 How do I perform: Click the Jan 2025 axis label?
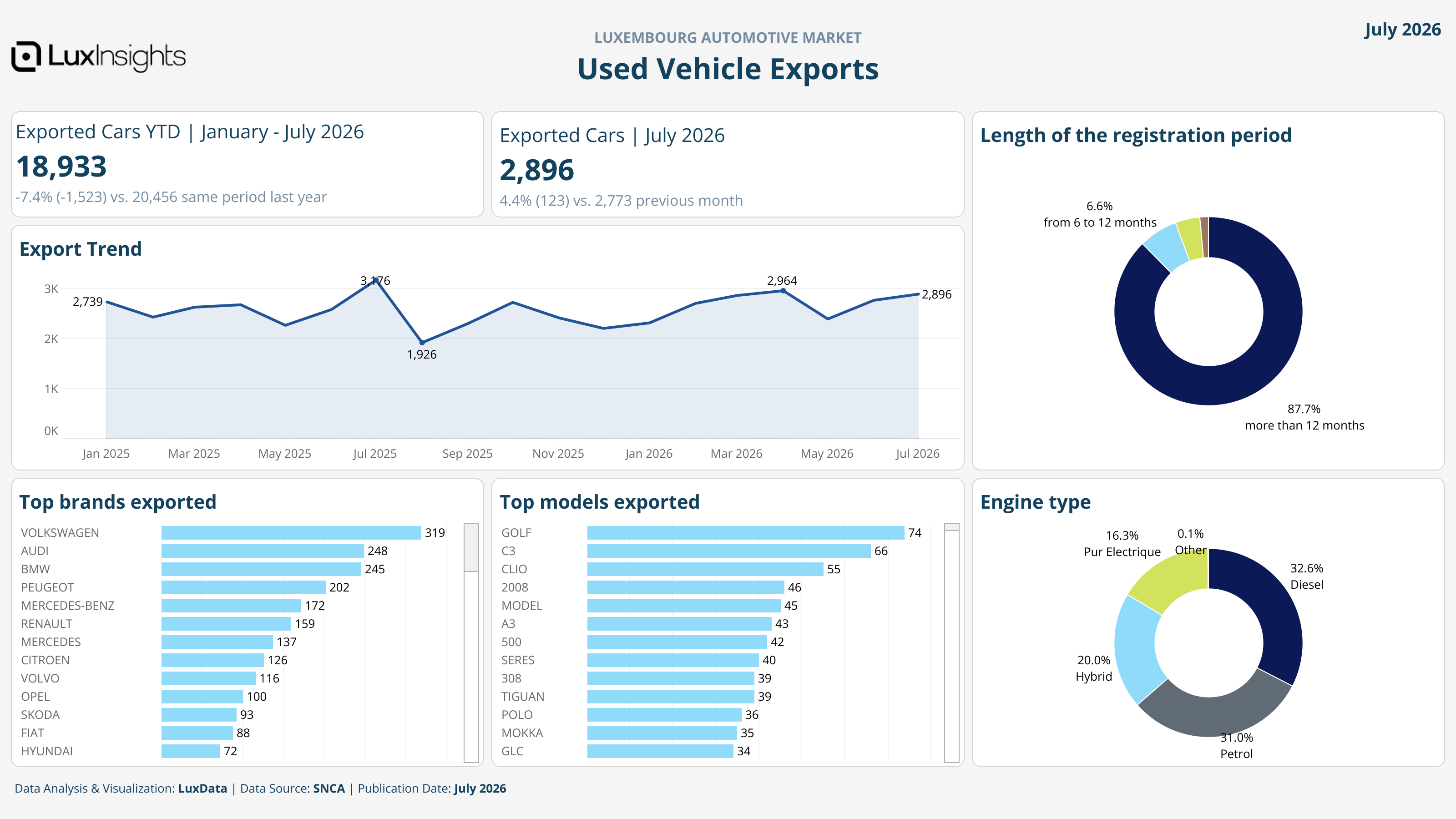[x=106, y=453]
